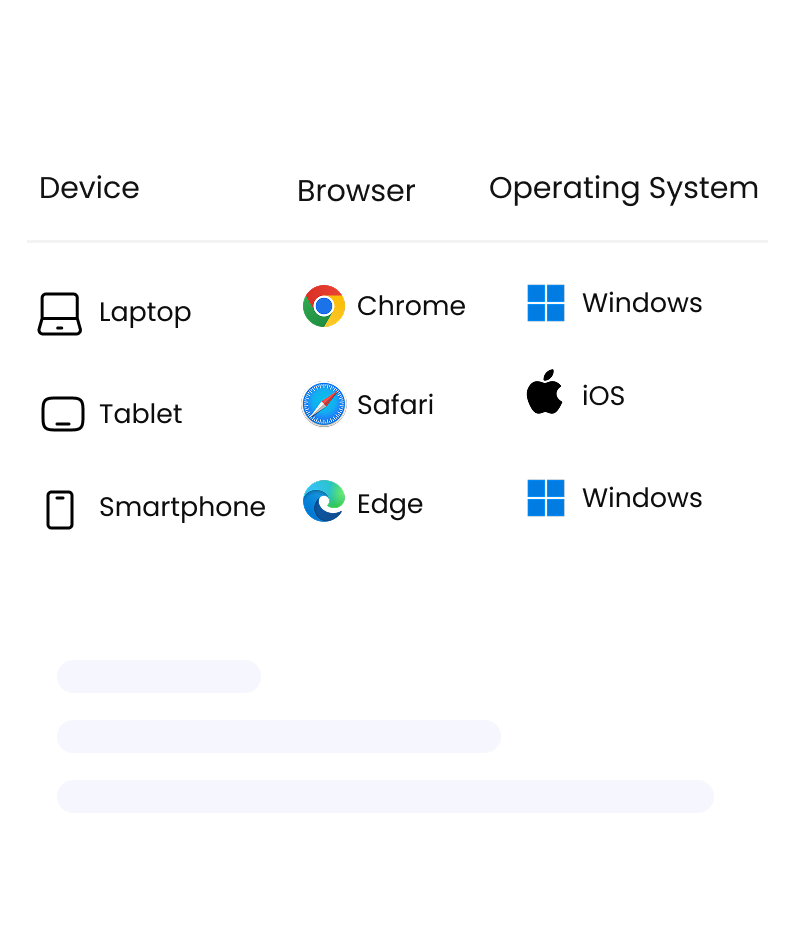This screenshot has width=792, height=927.
Task: Click the medium-length placeholder bar
Action: pos(279,736)
